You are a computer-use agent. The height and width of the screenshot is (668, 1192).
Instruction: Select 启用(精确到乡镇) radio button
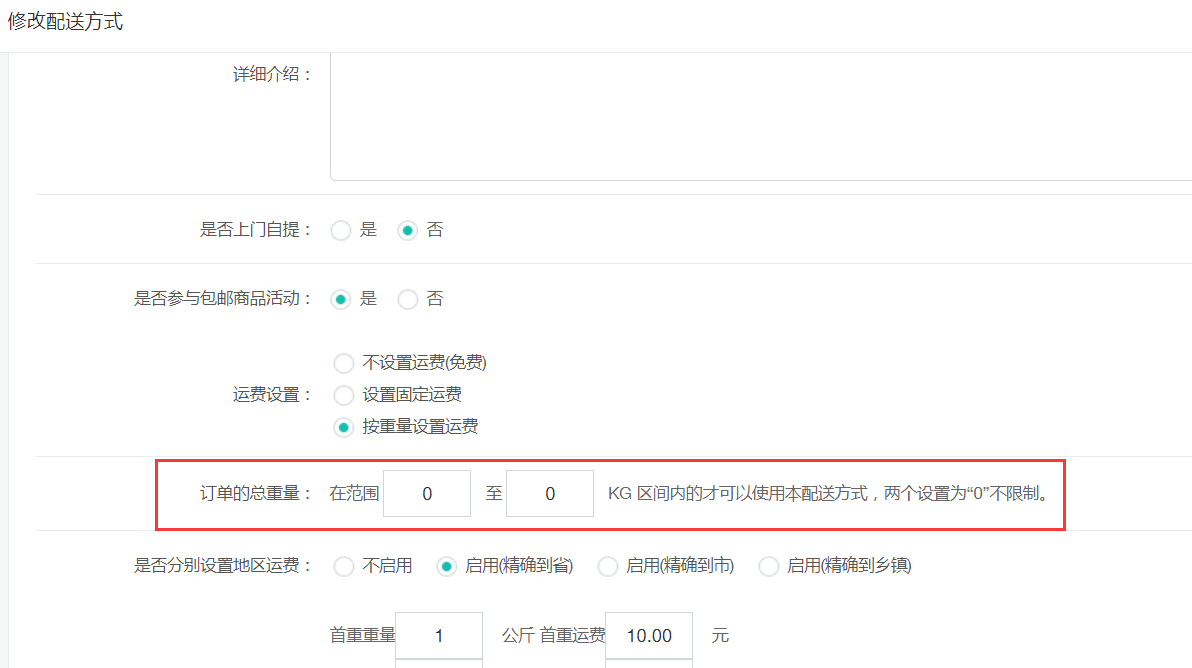(769, 566)
